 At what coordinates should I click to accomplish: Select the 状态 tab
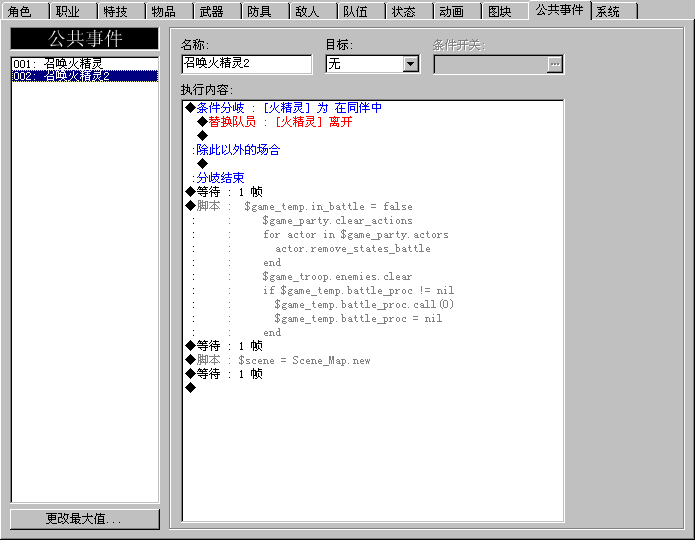[409, 11]
